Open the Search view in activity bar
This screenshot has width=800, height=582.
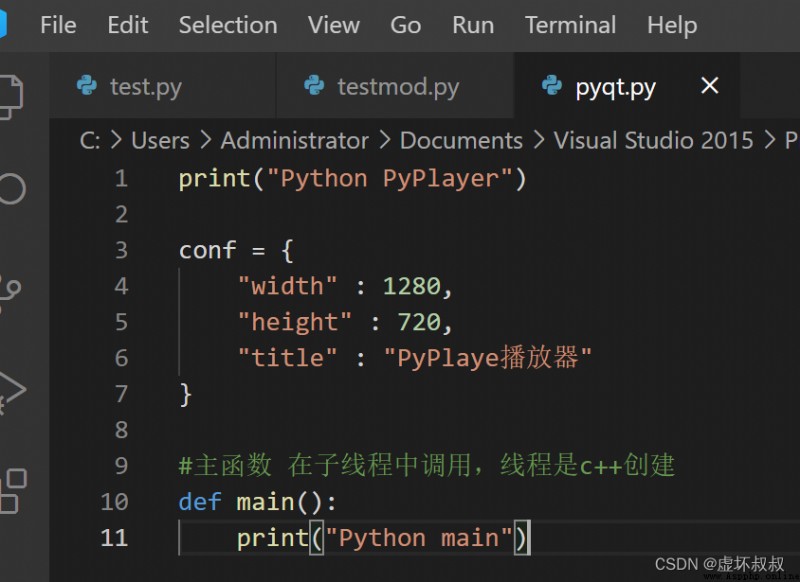(11, 189)
